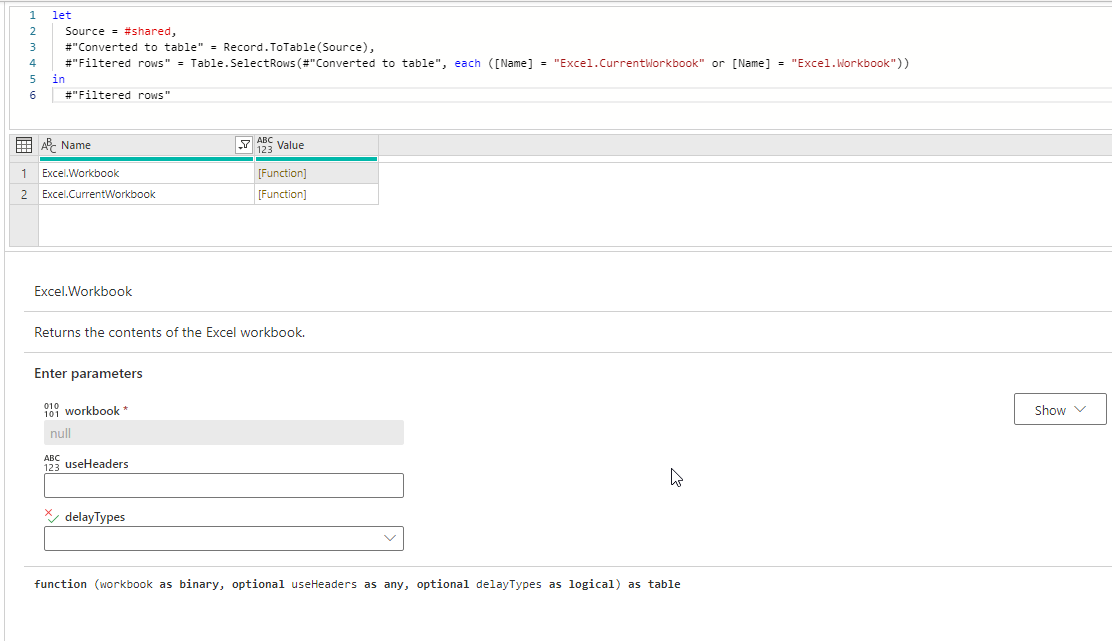This screenshot has width=1112, height=641.
Task: Click the binary type icon beside workbook
Action: point(52,411)
